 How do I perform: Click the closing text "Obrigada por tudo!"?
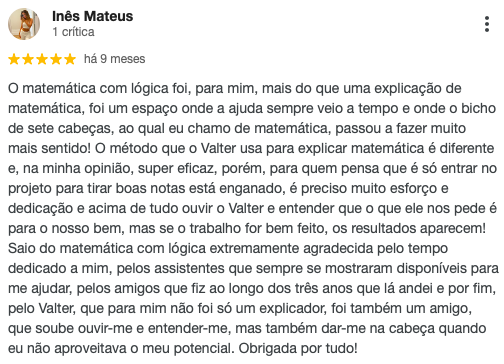click(x=298, y=349)
